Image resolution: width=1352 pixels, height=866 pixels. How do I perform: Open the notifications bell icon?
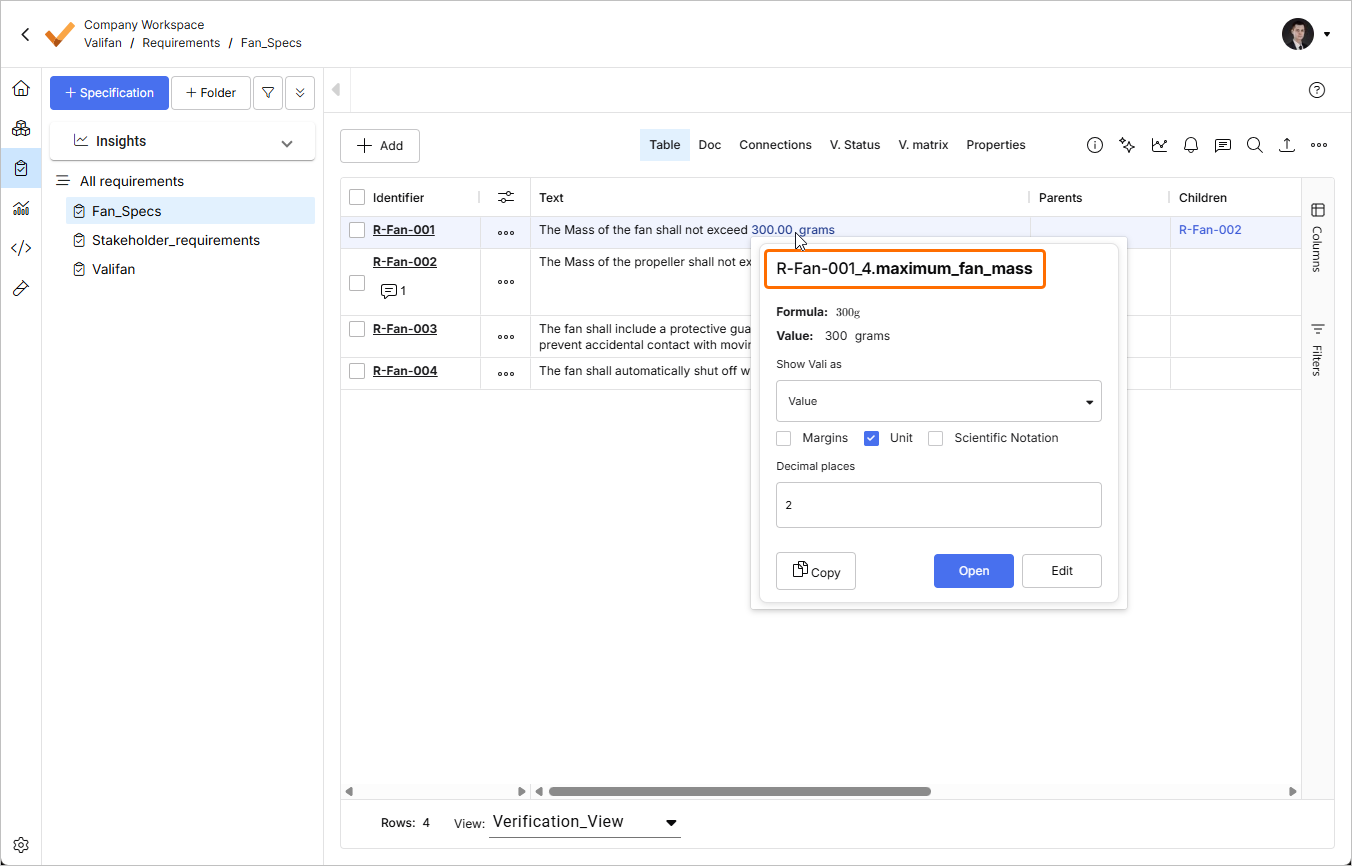click(1191, 145)
